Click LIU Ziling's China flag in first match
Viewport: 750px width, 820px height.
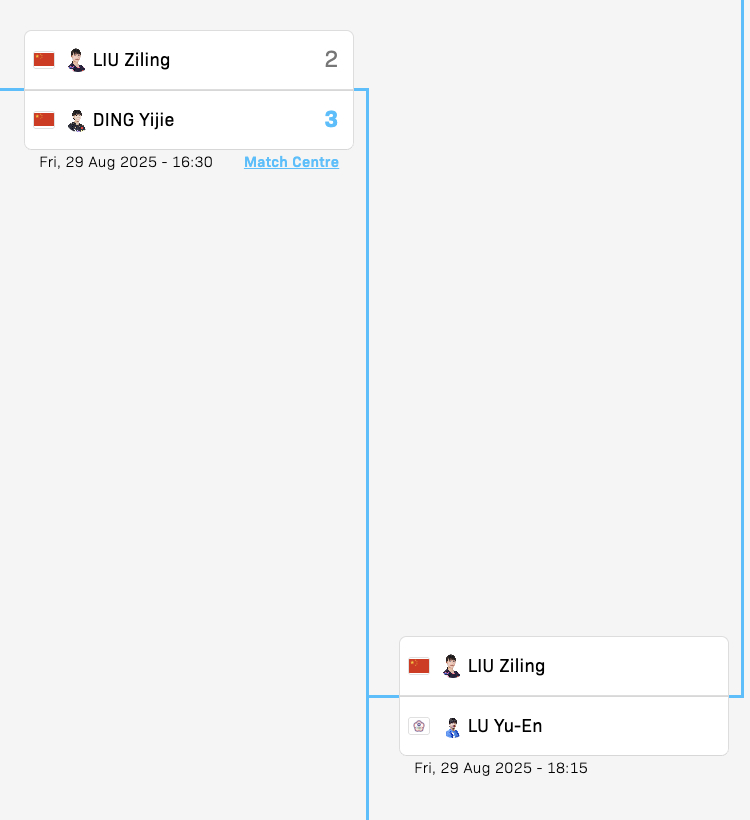coord(44,60)
